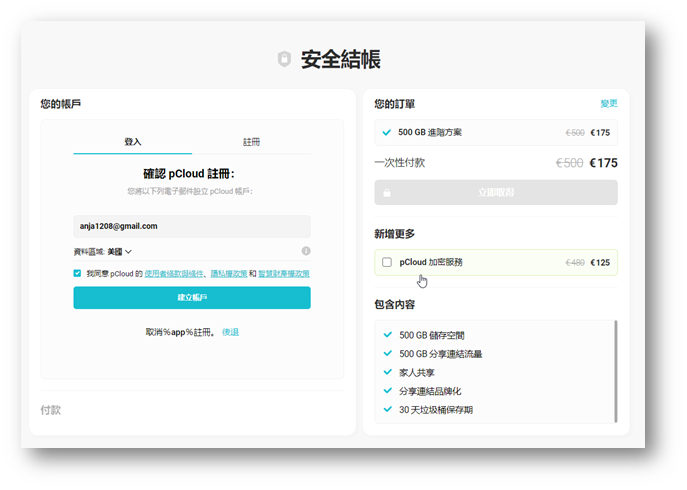This screenshot has height=490, width=687.
Task: Click checkmark icon beside 500 GB 進階方案
Action: pyautogui.click(x=386, y=132)
